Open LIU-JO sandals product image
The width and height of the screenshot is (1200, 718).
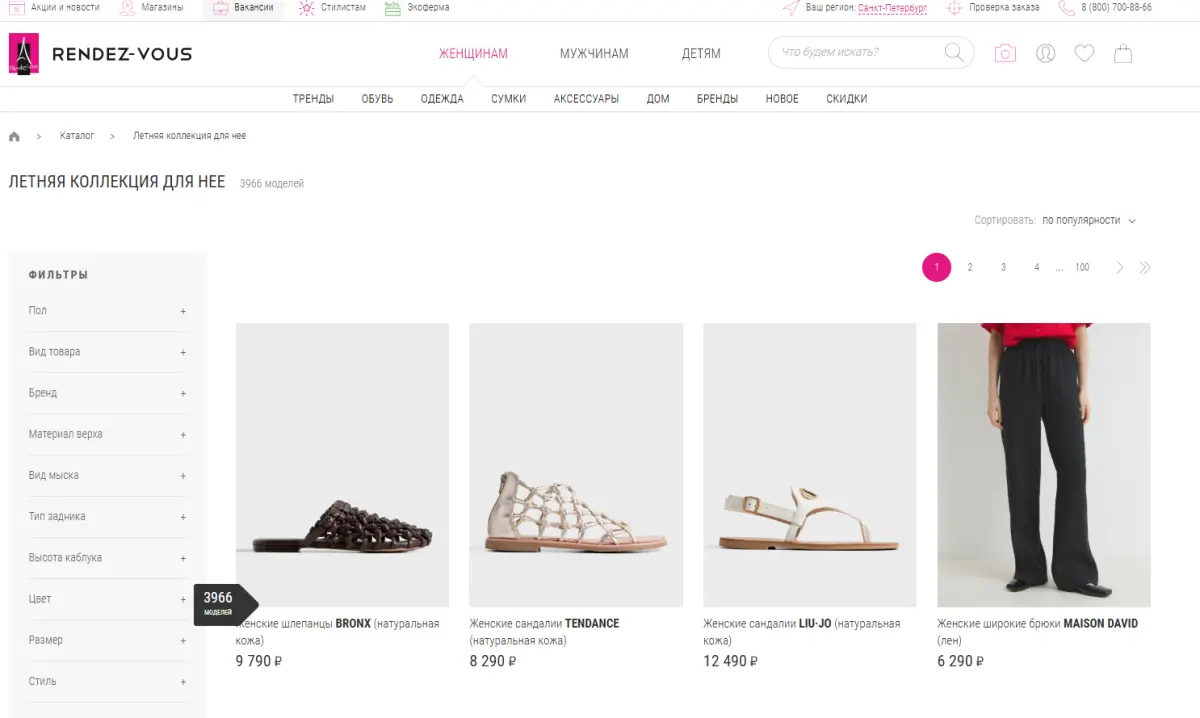[x=810, y=465]
